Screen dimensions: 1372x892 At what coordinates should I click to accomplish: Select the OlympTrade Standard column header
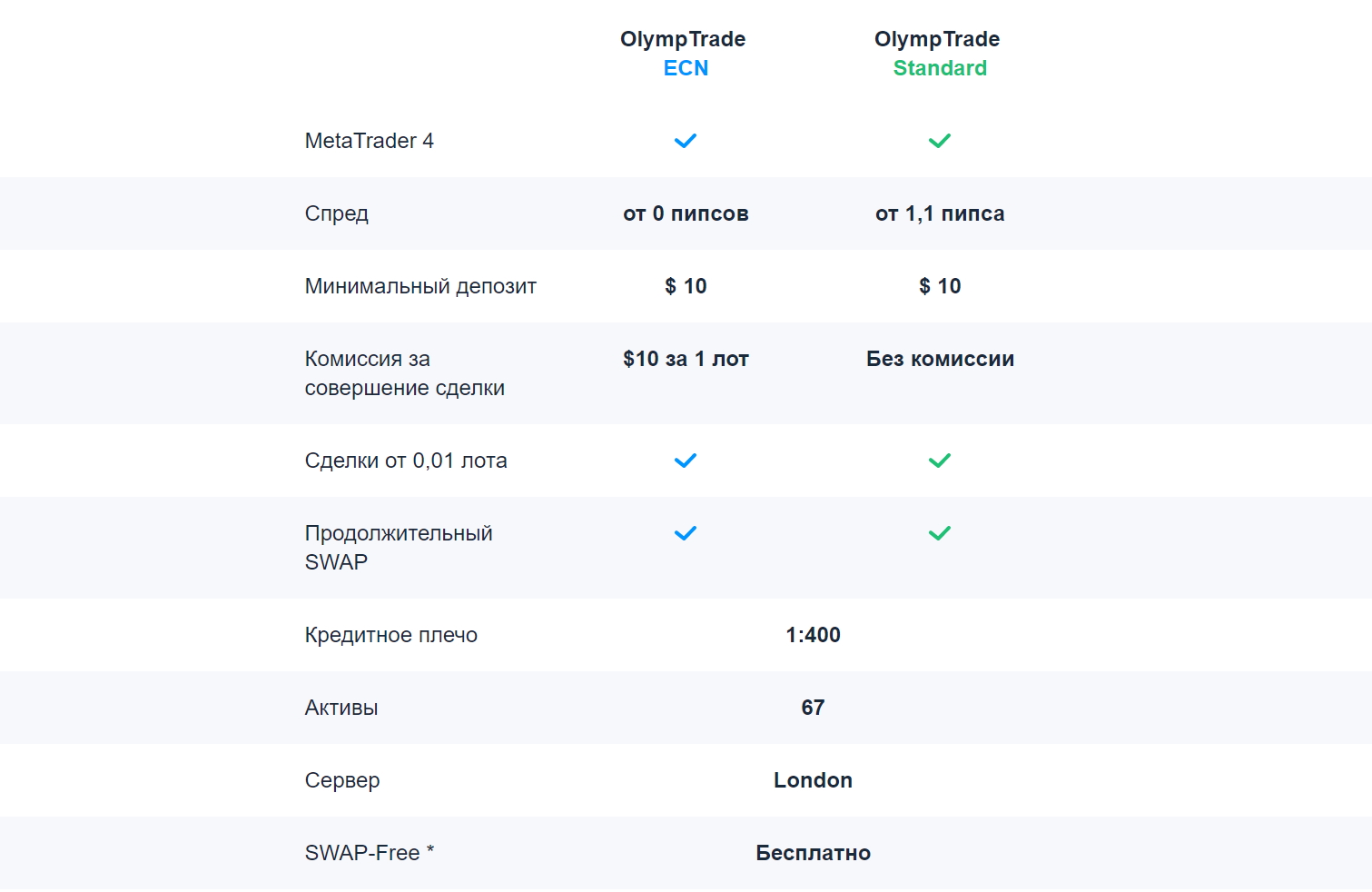938,54
